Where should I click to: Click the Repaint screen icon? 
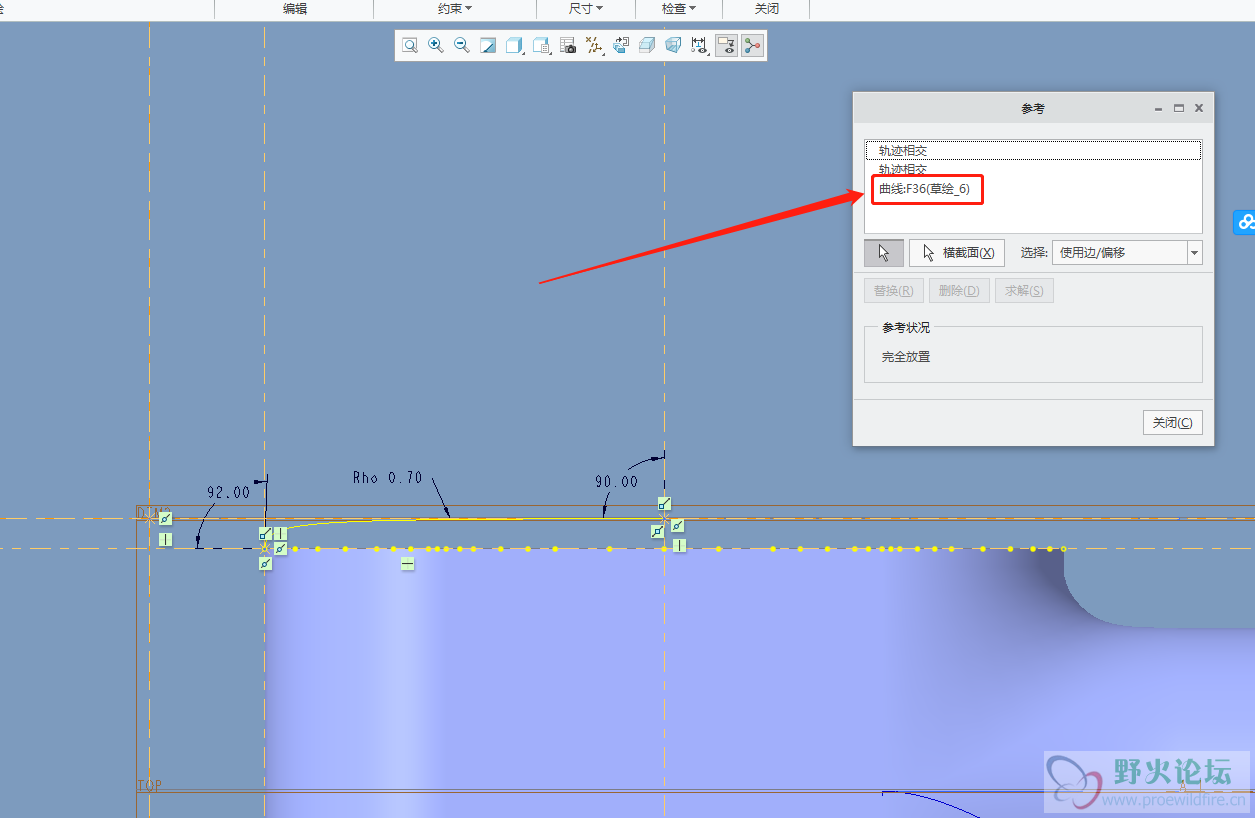point(488,45)
